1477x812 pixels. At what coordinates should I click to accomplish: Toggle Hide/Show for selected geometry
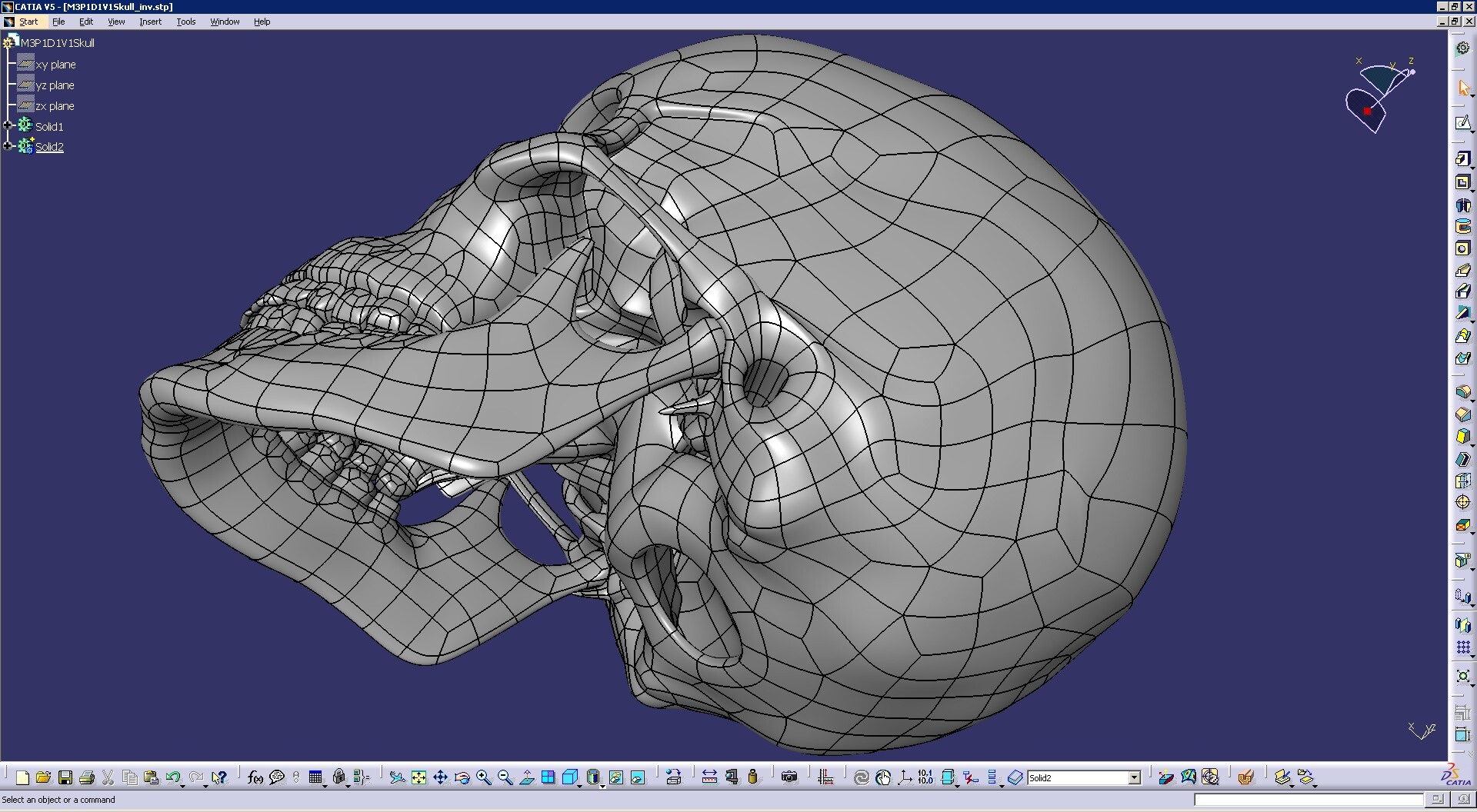click(x=615, y=777)
